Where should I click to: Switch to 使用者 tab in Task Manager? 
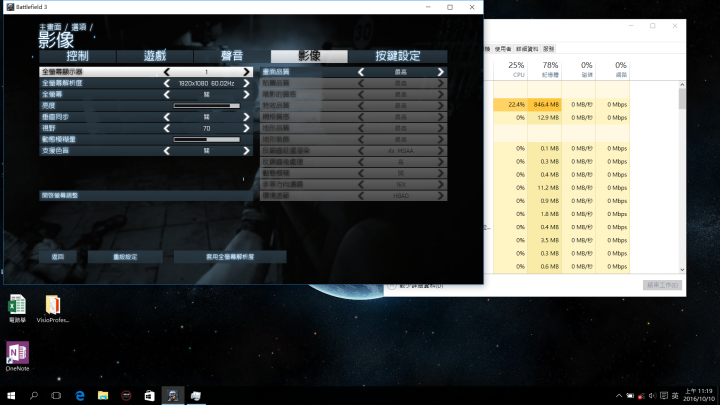(503, 49)
